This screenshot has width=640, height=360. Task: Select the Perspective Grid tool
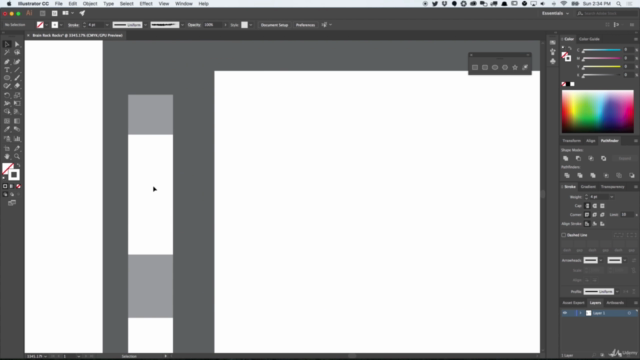[x=17, y=111]
